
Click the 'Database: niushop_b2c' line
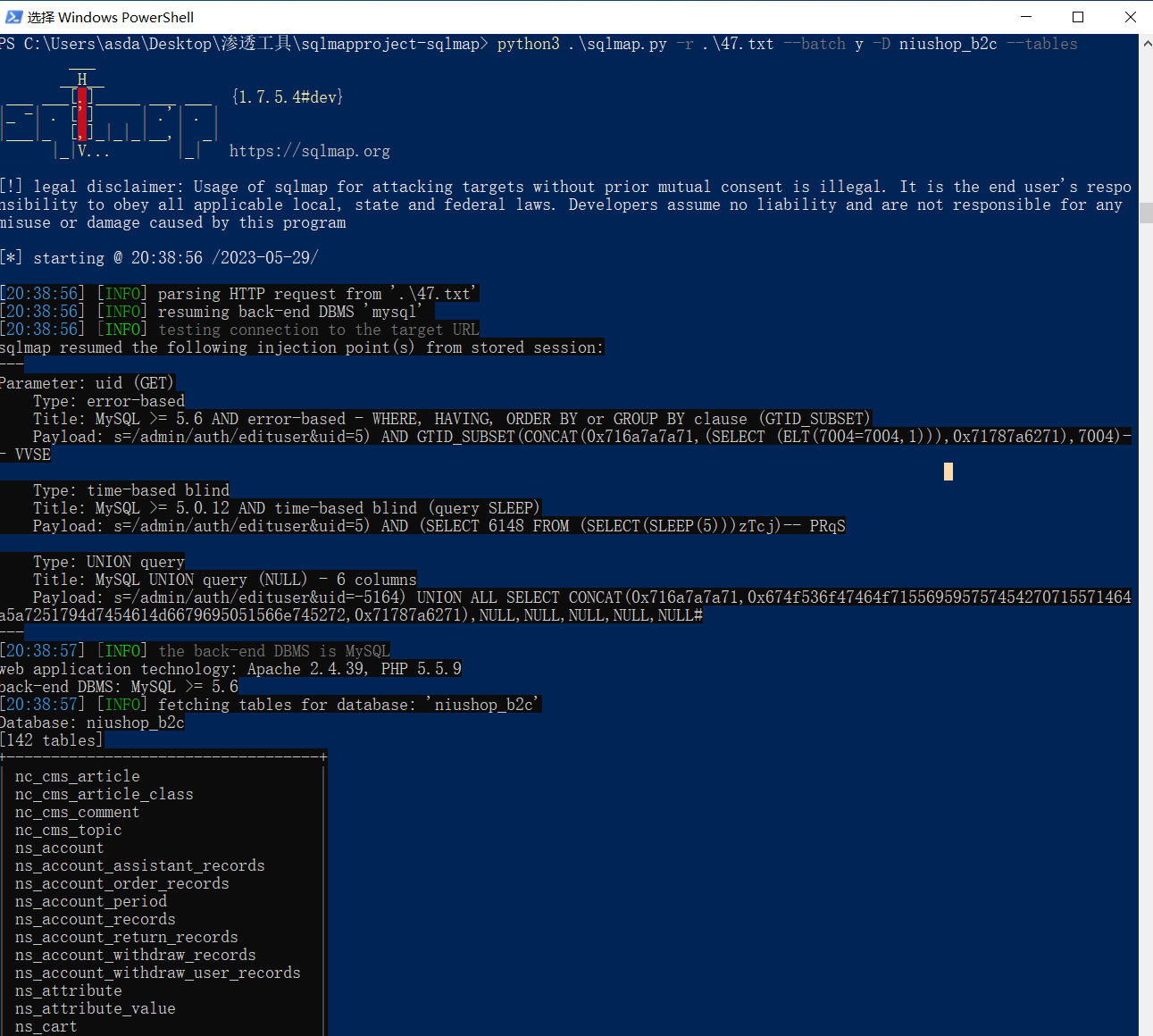click(92, 723)
